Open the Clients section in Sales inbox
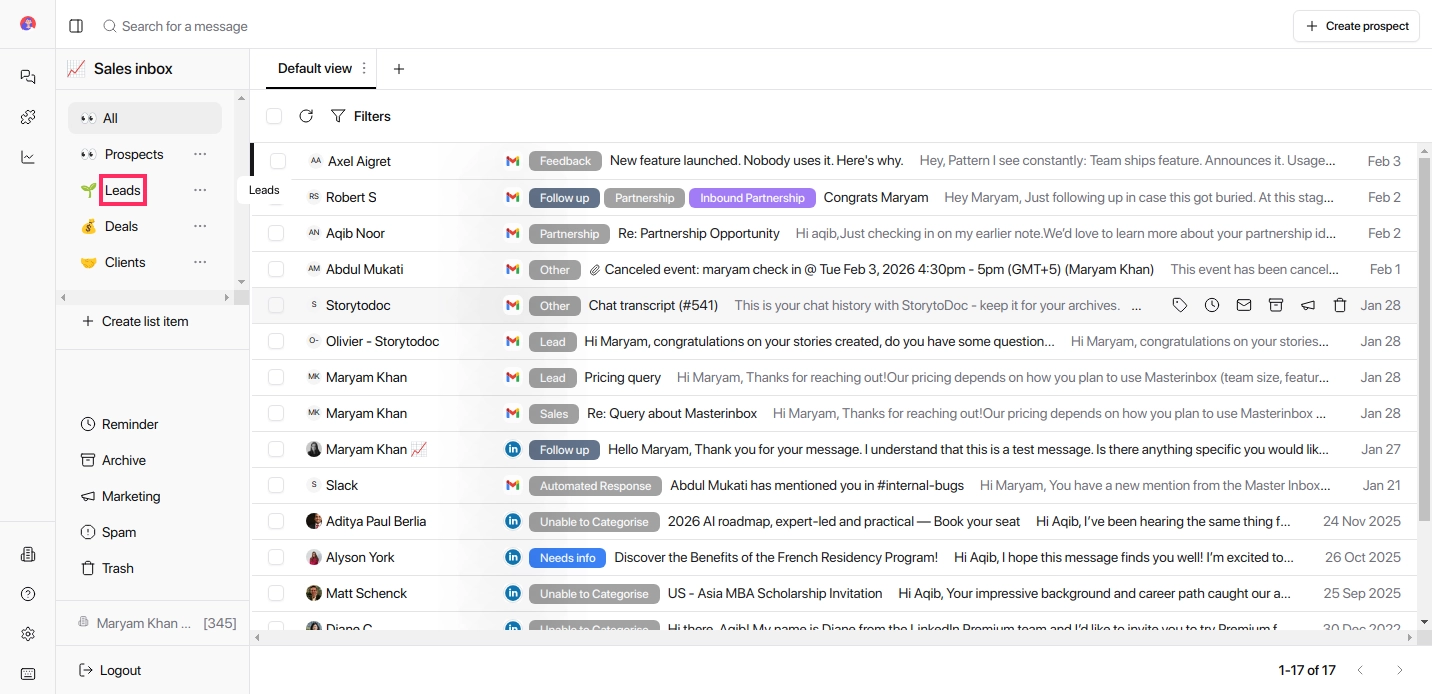Image resolution: width=1432 pixels, height=694 pixels. coord(126,262)
